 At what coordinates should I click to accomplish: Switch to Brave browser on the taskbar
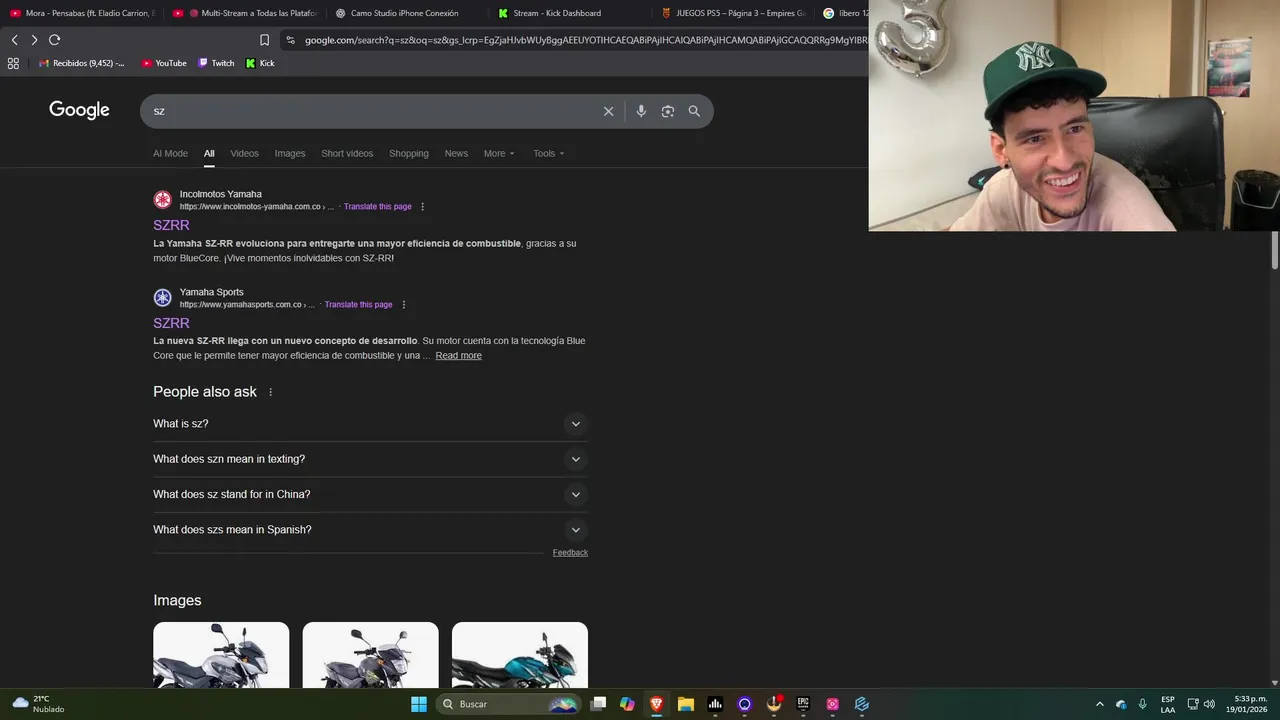click(x=656, y=704)
